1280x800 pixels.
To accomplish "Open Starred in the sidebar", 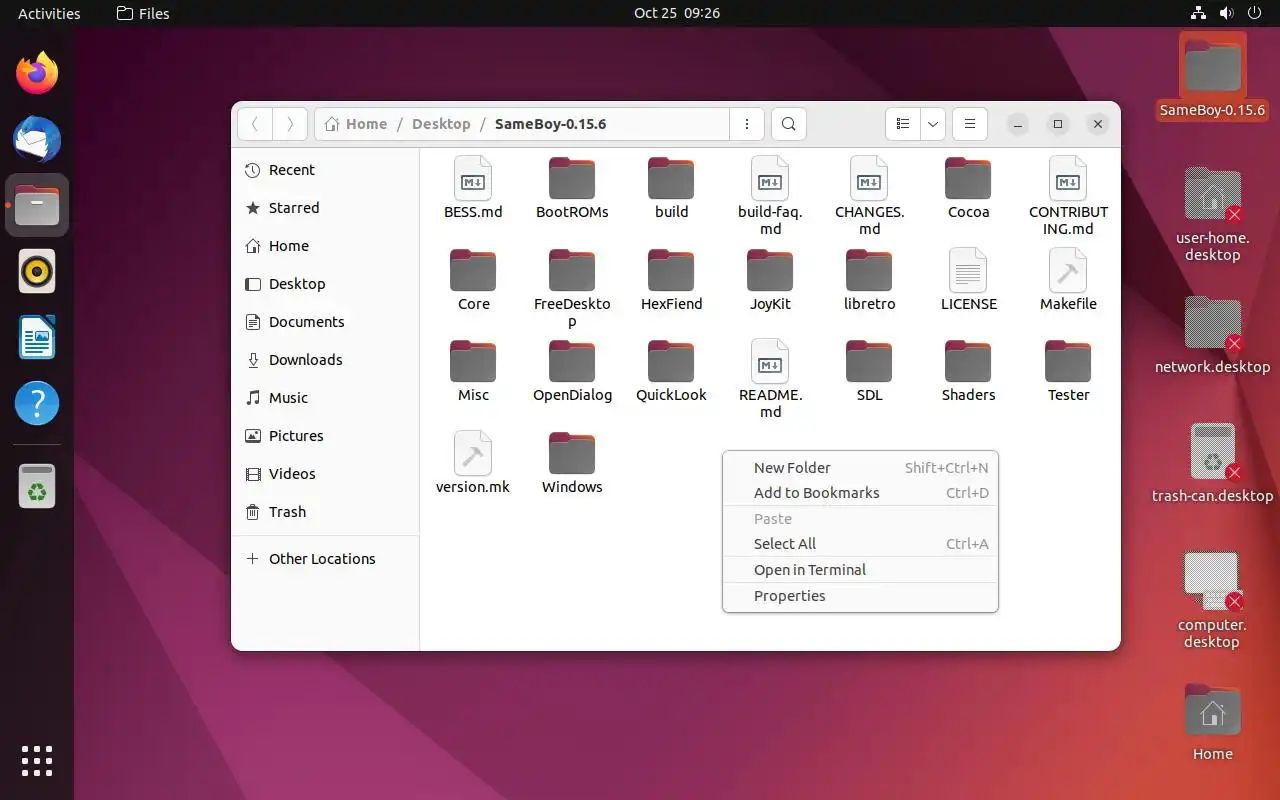I will [x=326, y=208].
